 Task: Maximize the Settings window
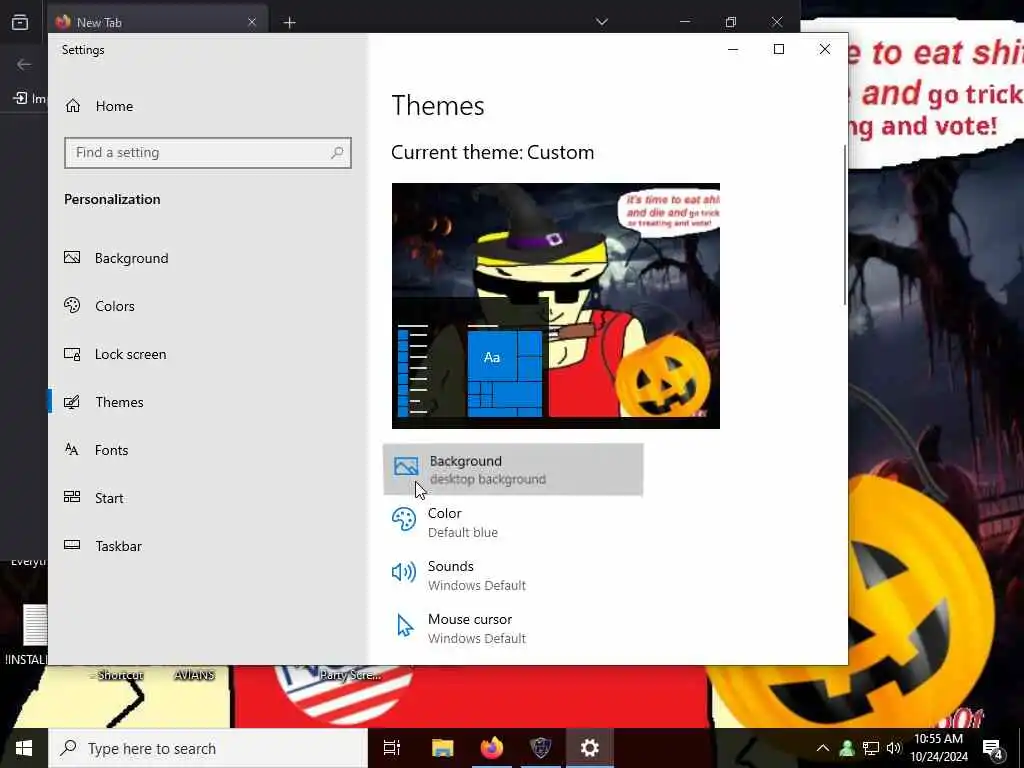[x=778, y=49]
